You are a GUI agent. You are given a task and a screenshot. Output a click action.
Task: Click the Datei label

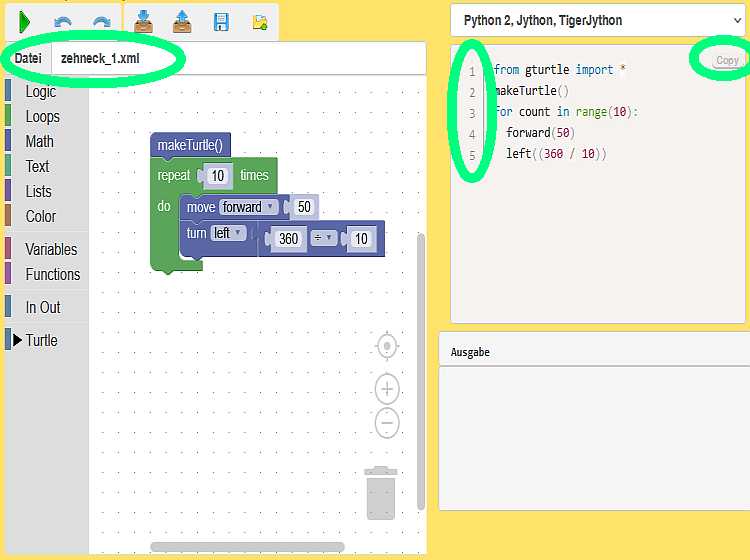pyautogui.click(x=28, y=58)
